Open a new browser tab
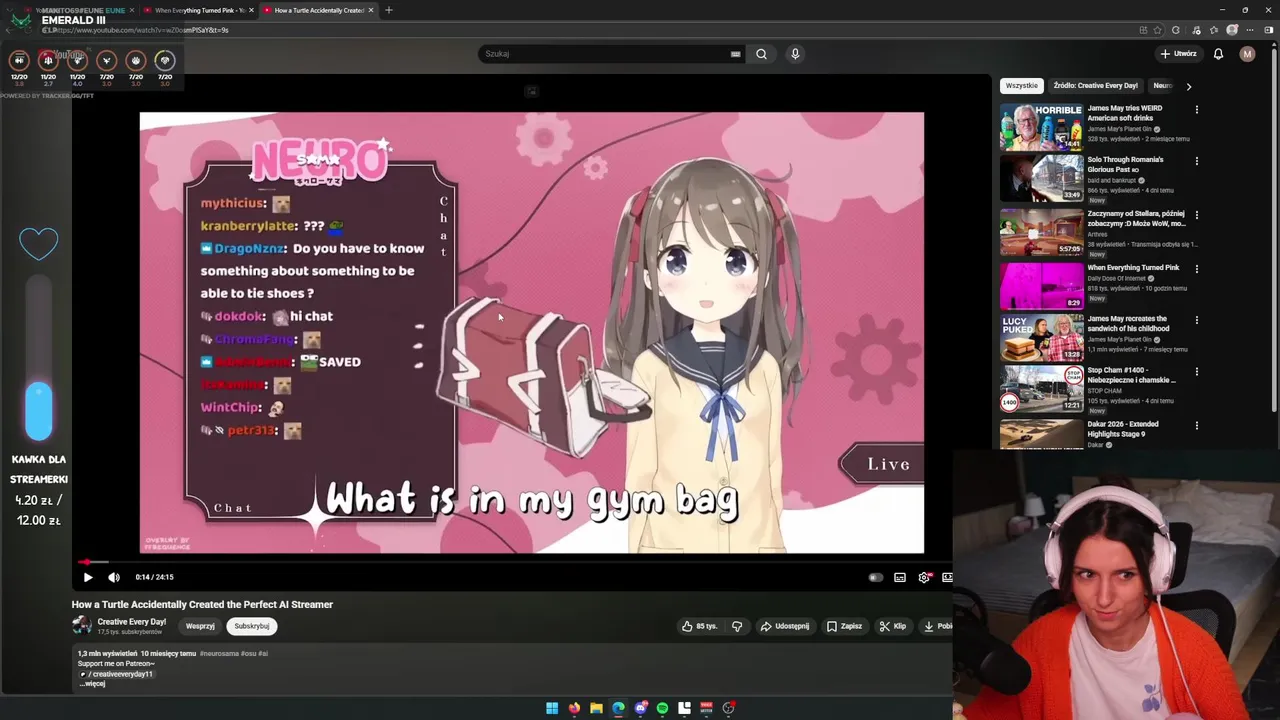1280x720 pixels. click(x=389, y=10)
